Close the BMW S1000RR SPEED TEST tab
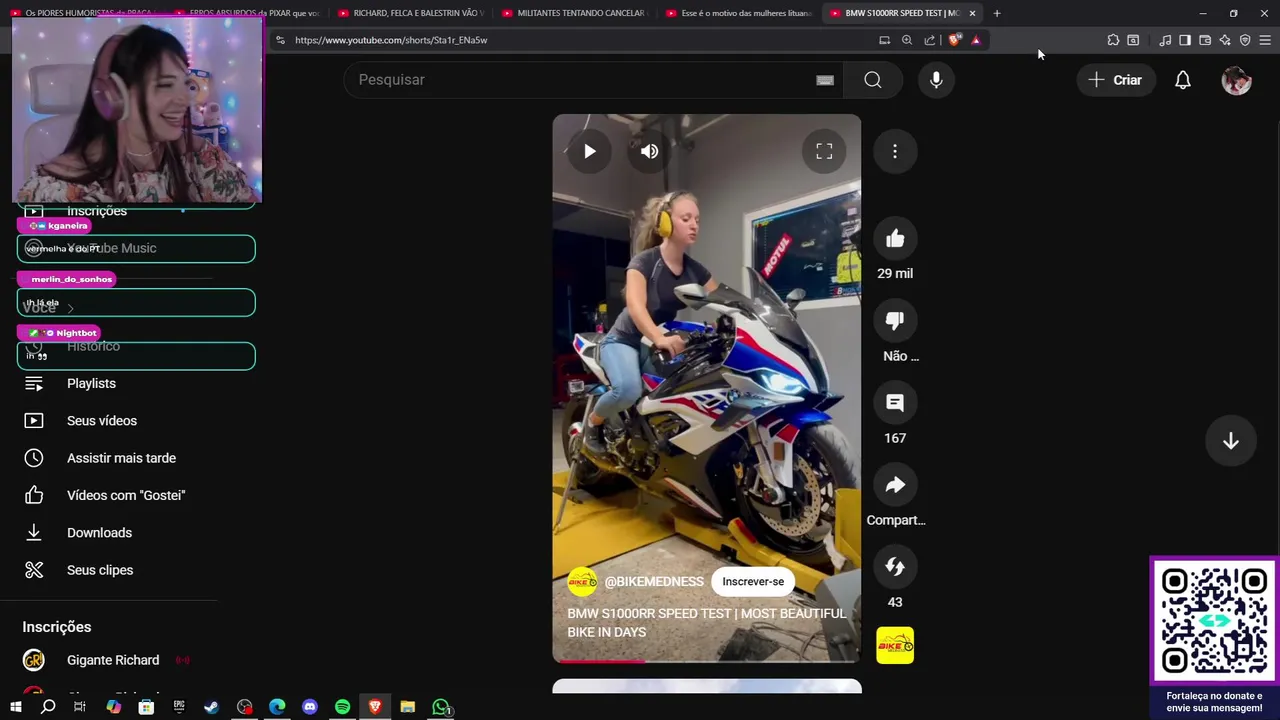 [972, 13]
